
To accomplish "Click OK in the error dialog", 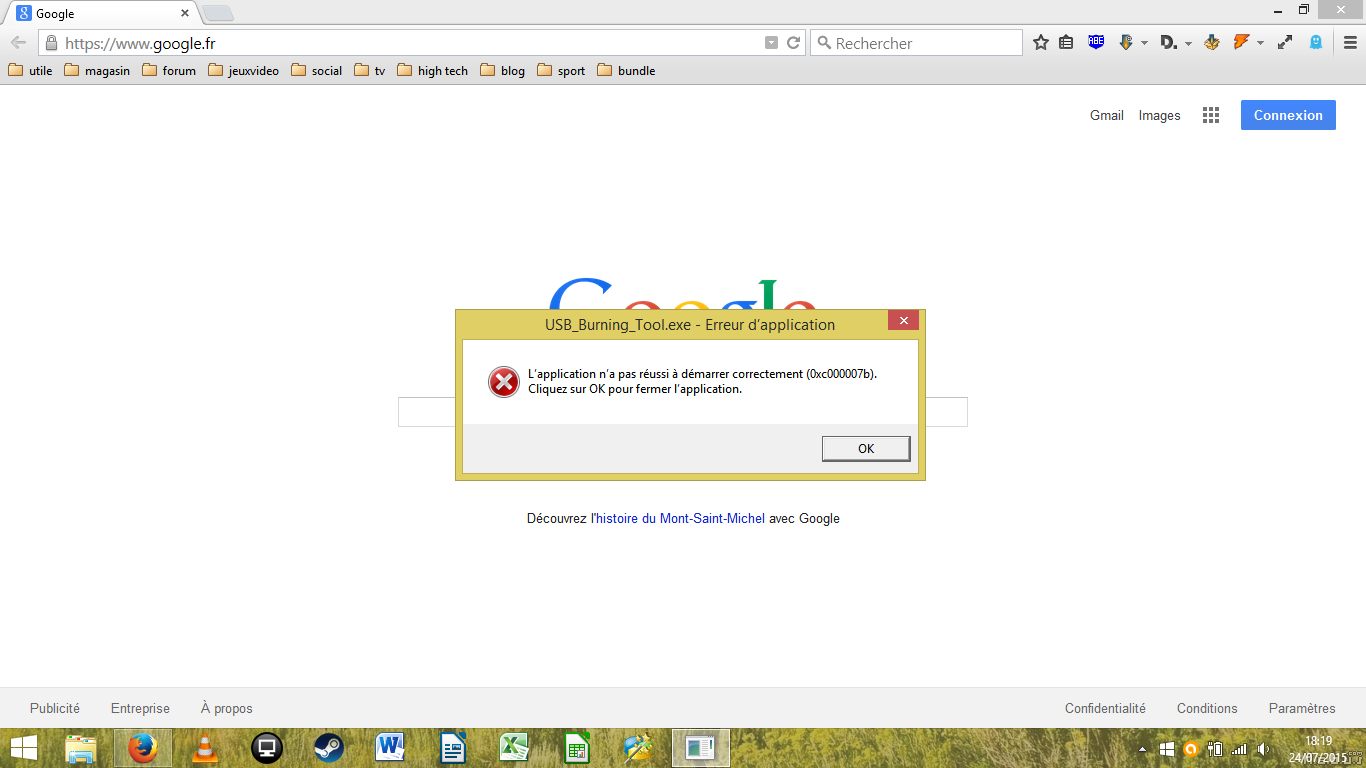I will pos(866,448).
